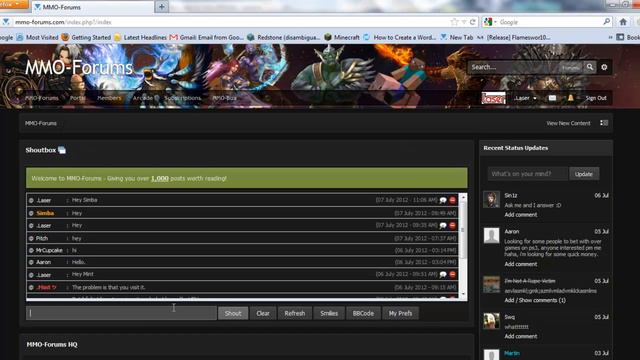The width and height of the screenshot is (640, 360).
Task: Click the Shoutbox popup icon next to title
Action: 62,150
